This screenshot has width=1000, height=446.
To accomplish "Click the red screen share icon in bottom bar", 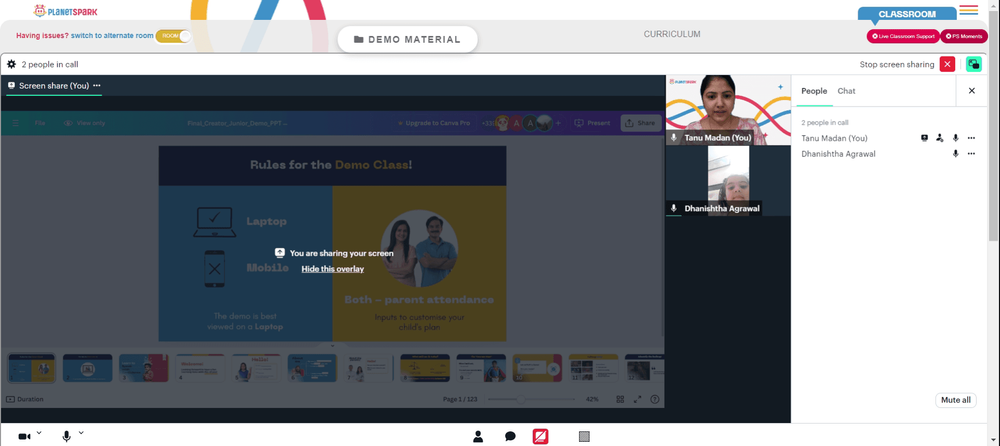I will tap(541, 436).
